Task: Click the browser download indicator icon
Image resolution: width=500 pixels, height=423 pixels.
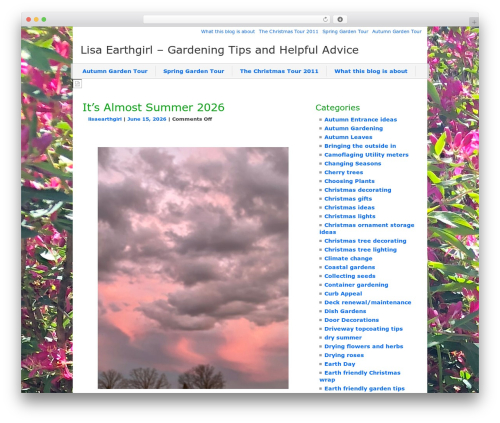Action: point(340,20)
